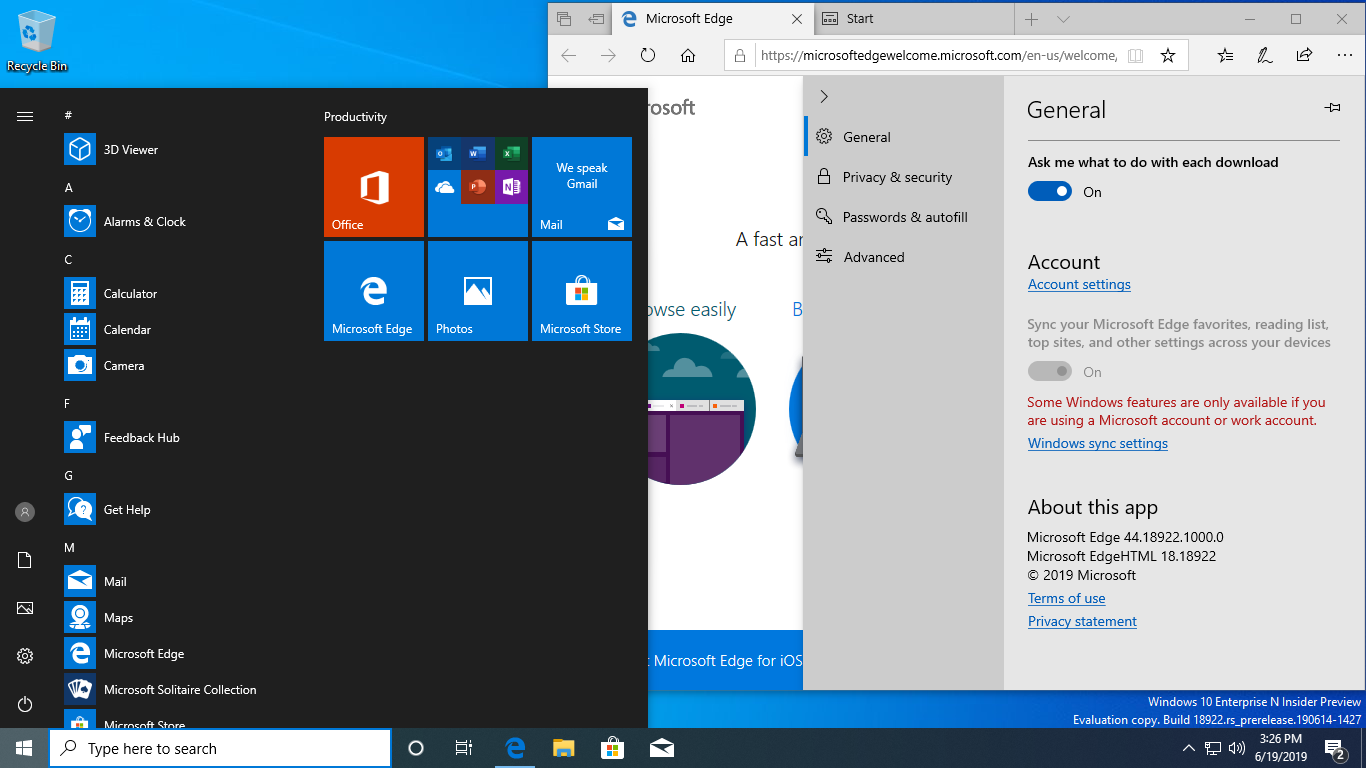
Task: Click Reading view icon in address bar
Action: tap(1135, 56)
